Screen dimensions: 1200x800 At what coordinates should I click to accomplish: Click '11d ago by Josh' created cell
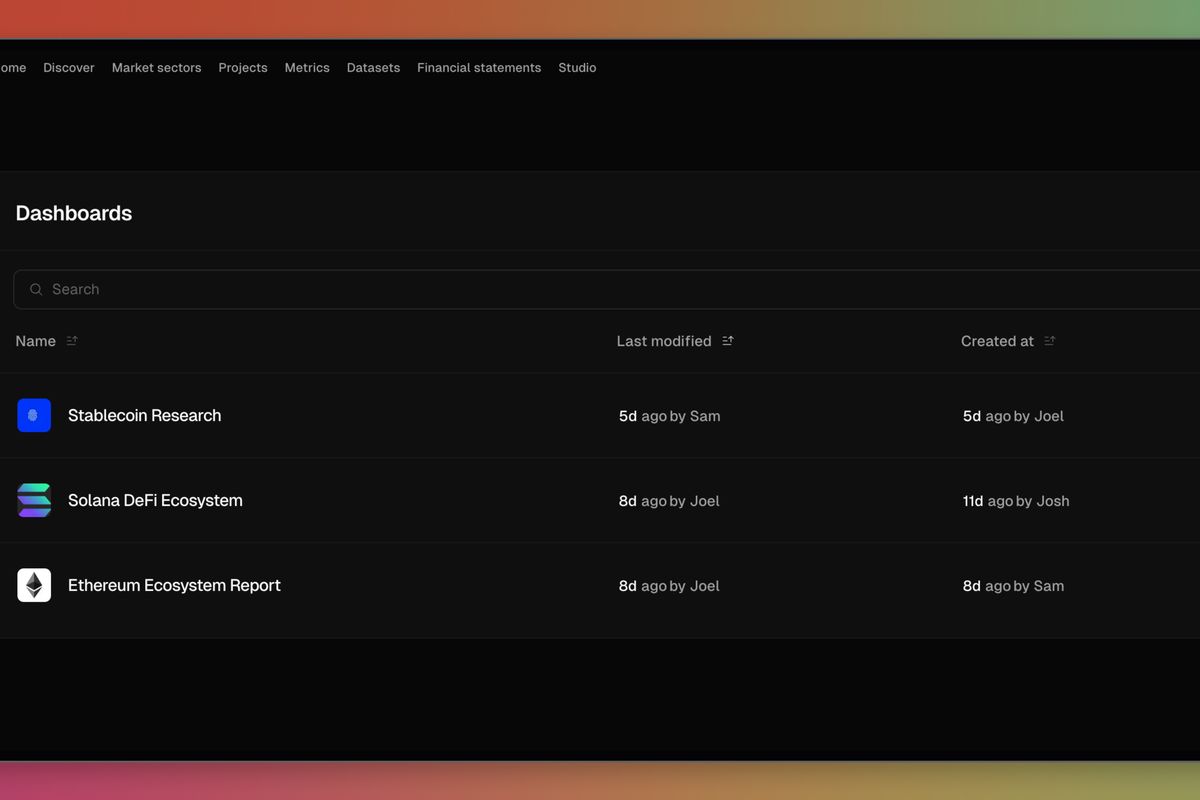coord(1016,501)
